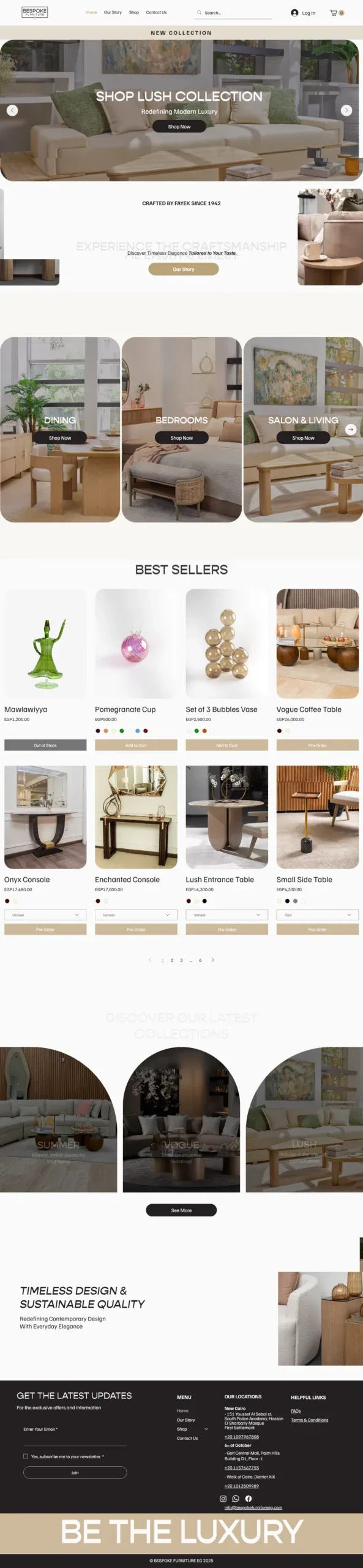The image size is (363, 1568).
Task: Click See More collections button
Action: point(181,1210)
